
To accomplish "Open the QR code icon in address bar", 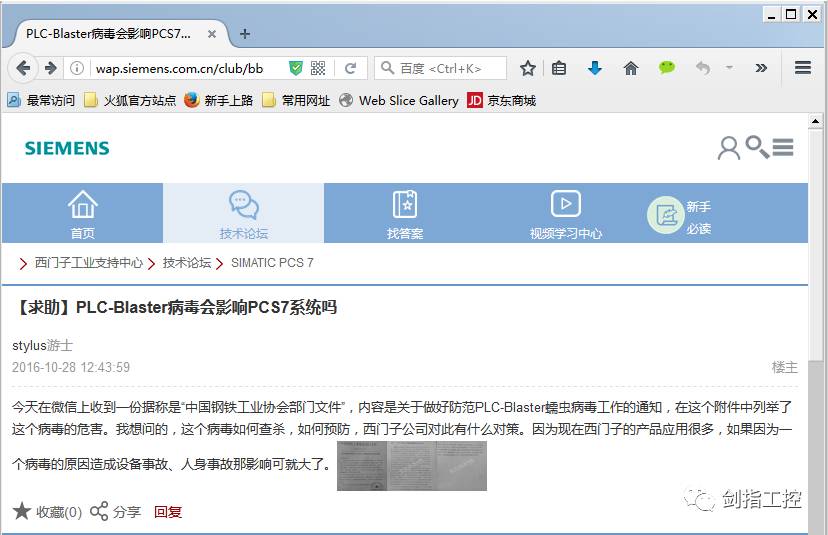I will coord(318,68).
